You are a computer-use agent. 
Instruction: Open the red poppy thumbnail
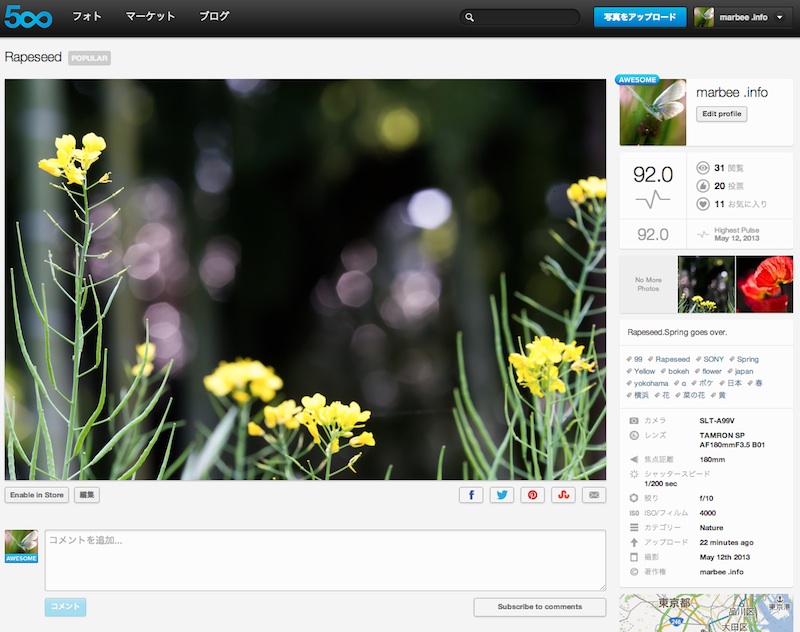pos(764,284)
